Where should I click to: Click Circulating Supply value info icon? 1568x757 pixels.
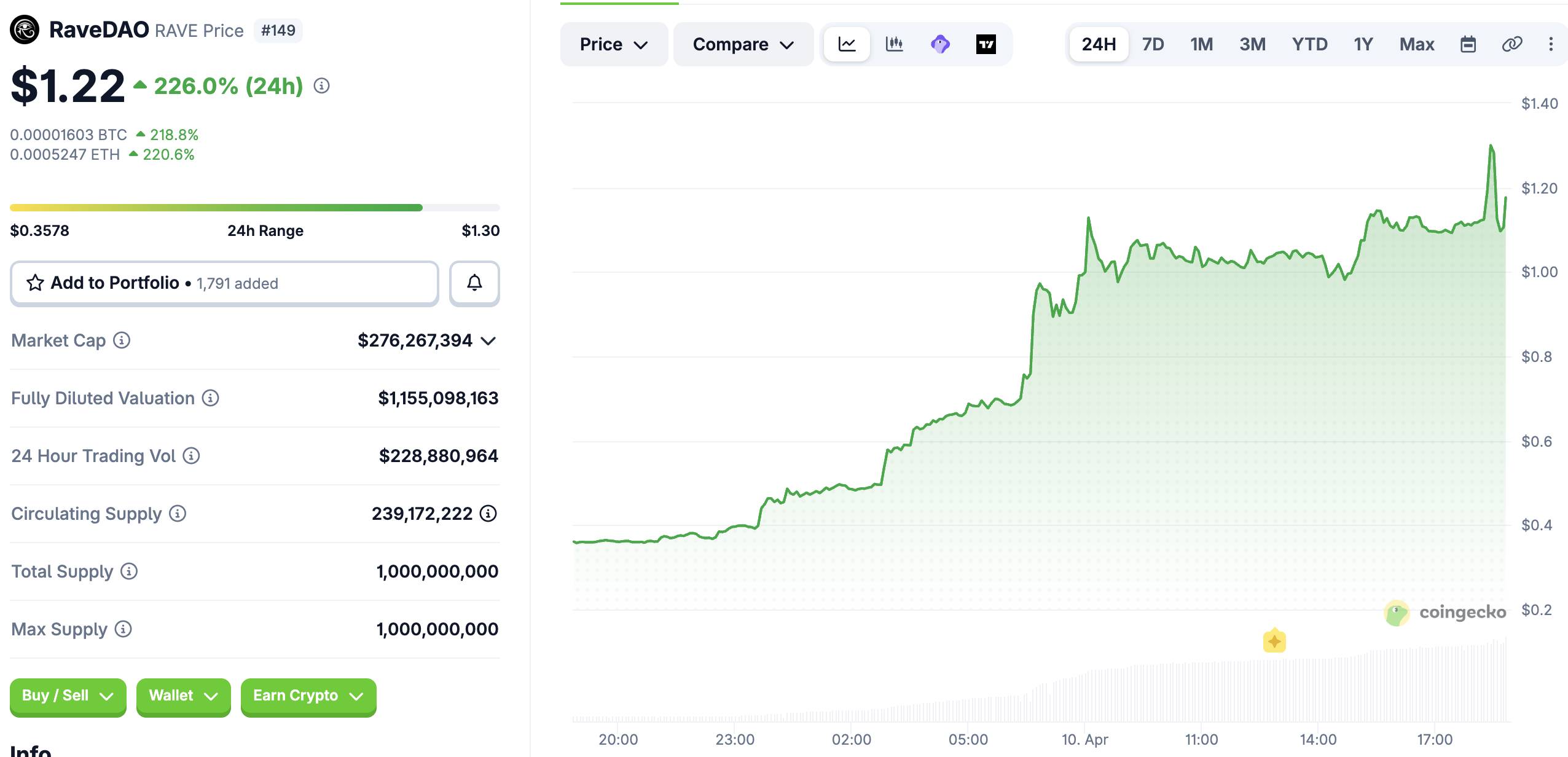coord(488,514)
